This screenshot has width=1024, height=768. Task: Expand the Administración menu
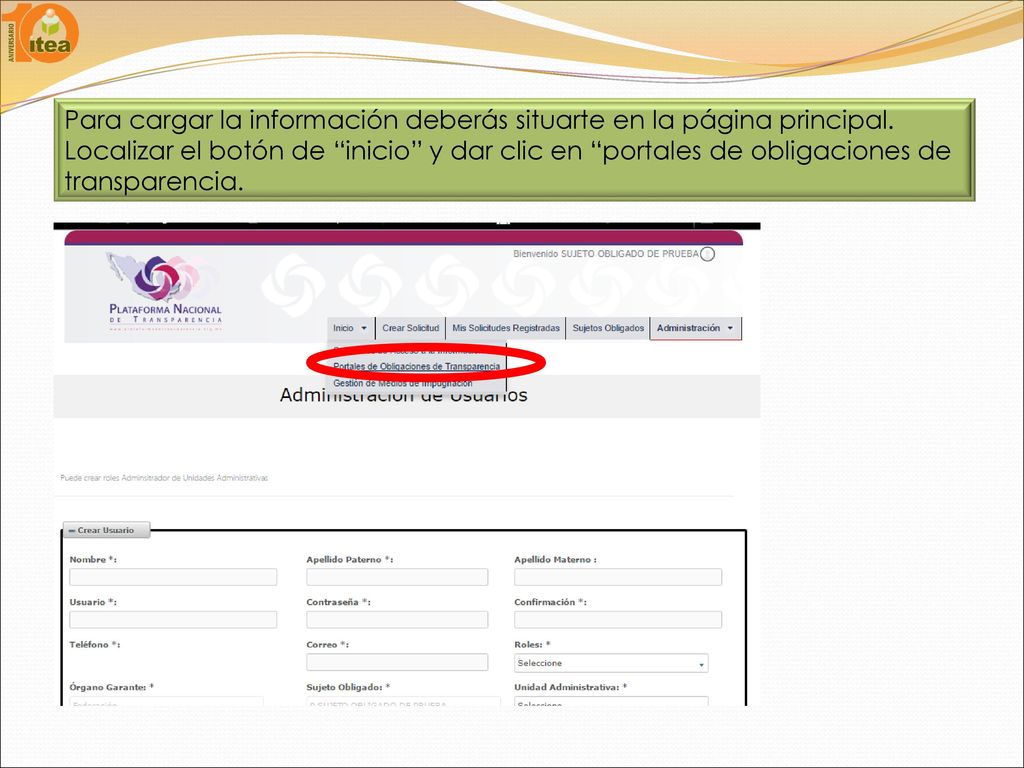point(695,328)
